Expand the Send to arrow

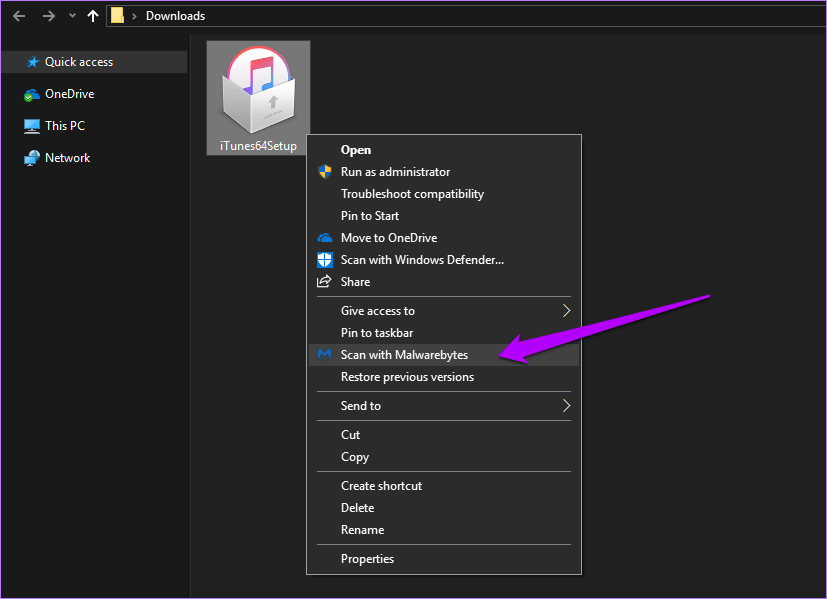pyautogui.click(x=566, y=406)
